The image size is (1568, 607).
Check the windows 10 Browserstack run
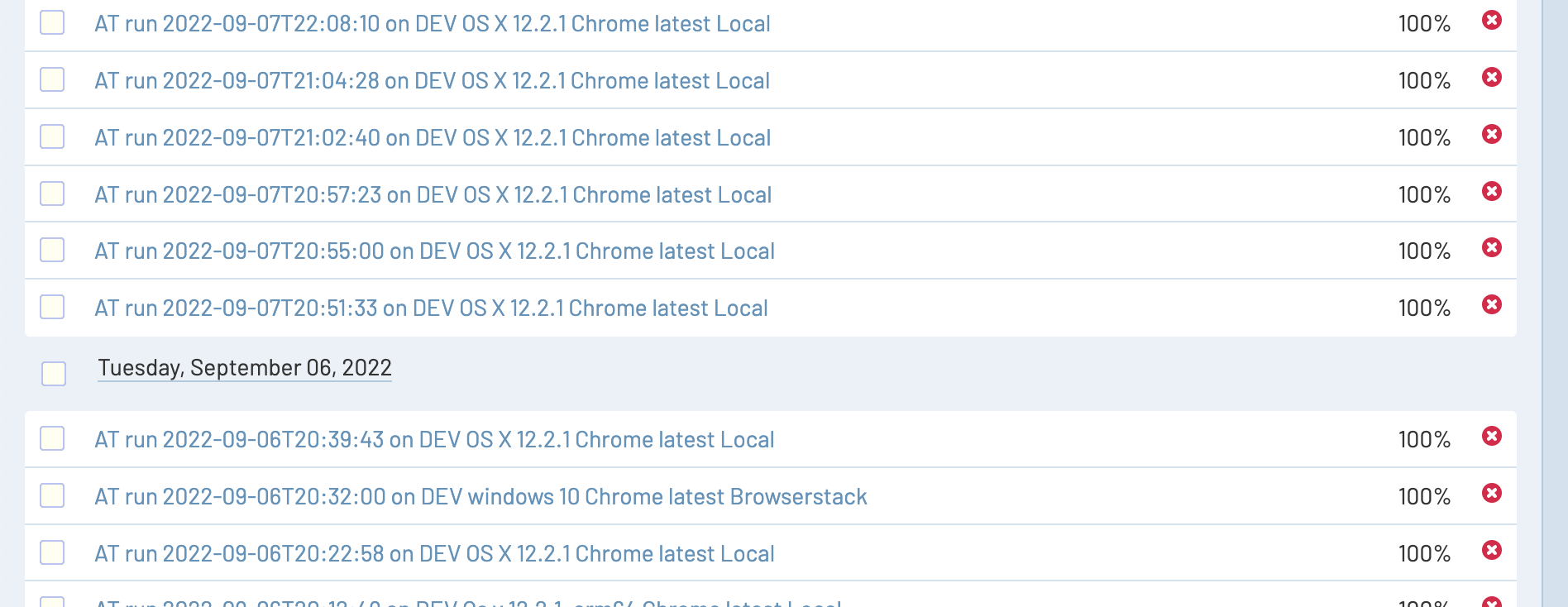(x=52, y=495)
